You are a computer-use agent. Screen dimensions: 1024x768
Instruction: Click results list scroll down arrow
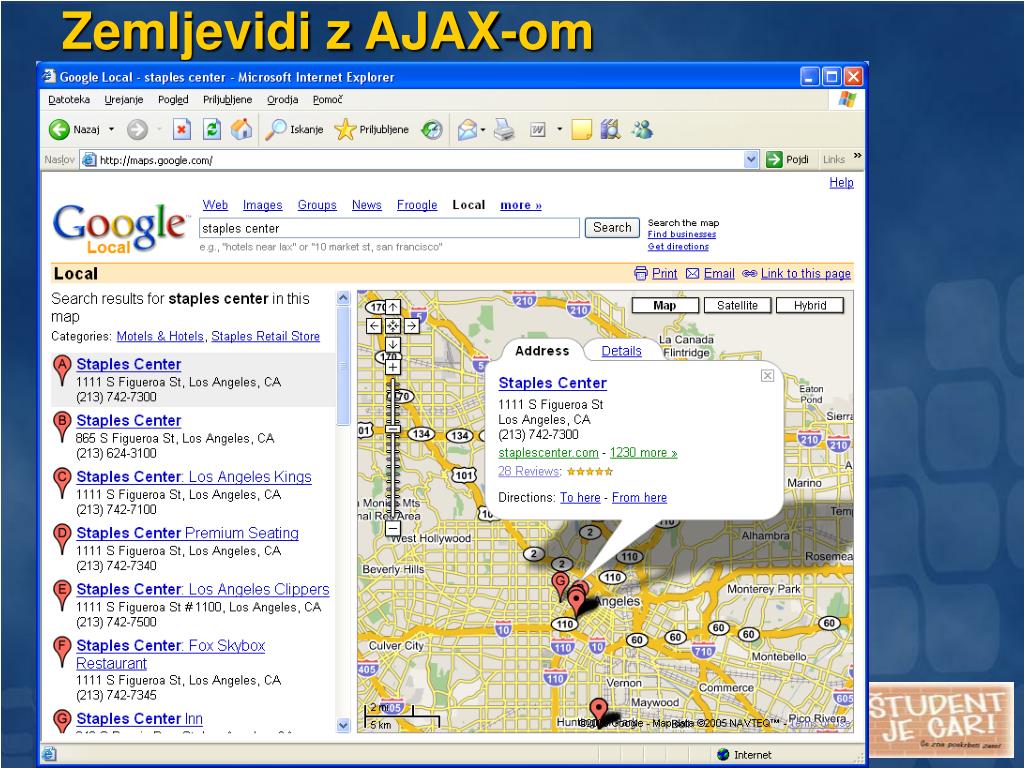[x=344, y=725]
